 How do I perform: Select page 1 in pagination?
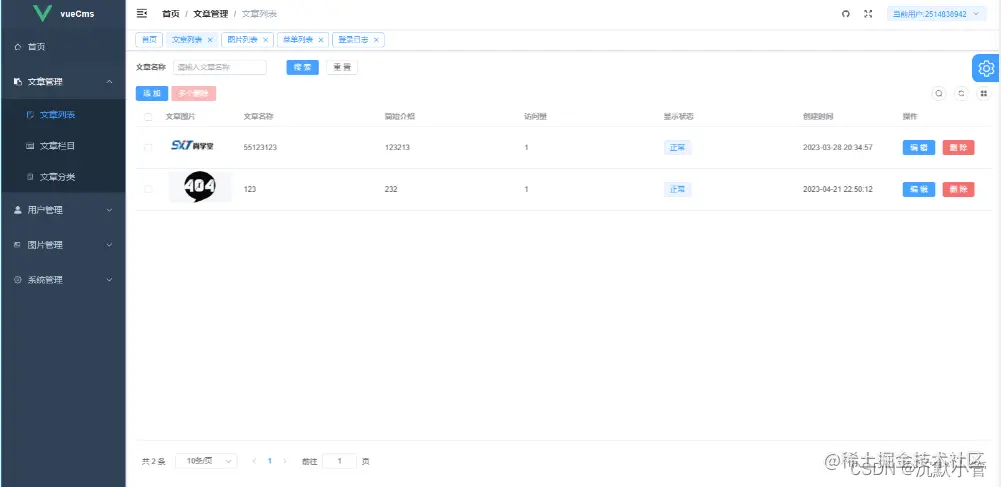[269, 461]
